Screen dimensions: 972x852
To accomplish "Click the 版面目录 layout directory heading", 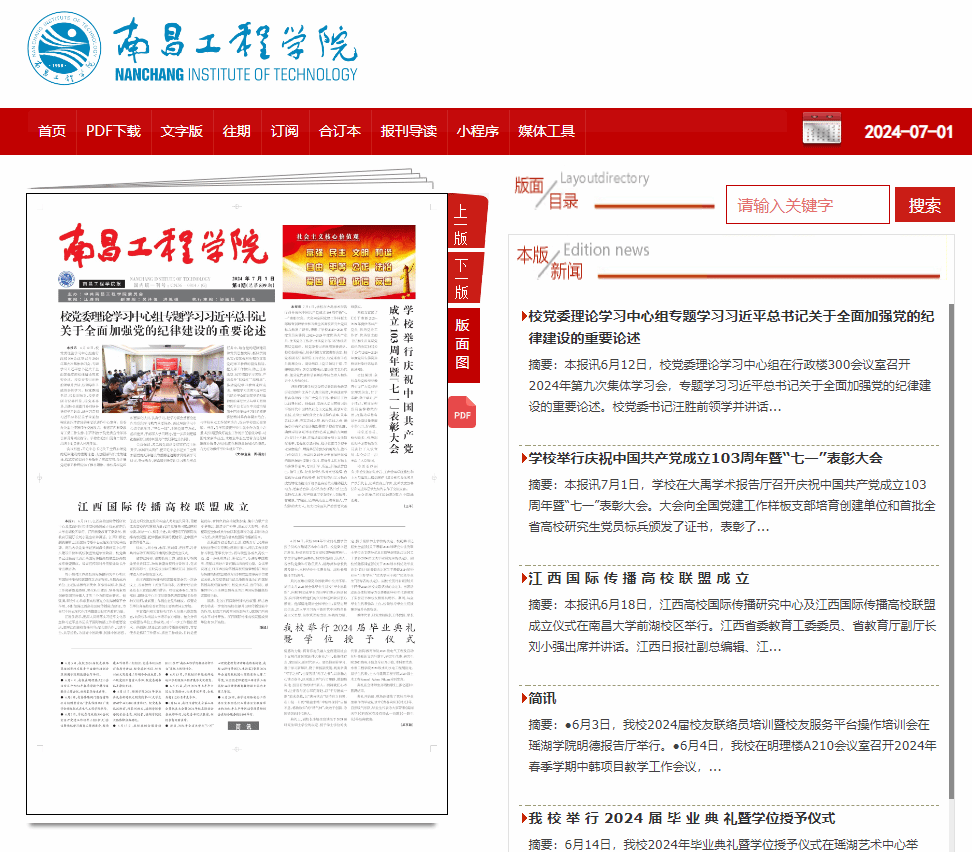I will click(546, 193).
